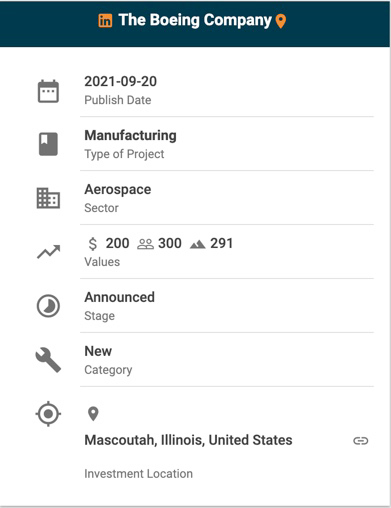
Task: Click the clock icon beside Stage
Action: (48, 306)
